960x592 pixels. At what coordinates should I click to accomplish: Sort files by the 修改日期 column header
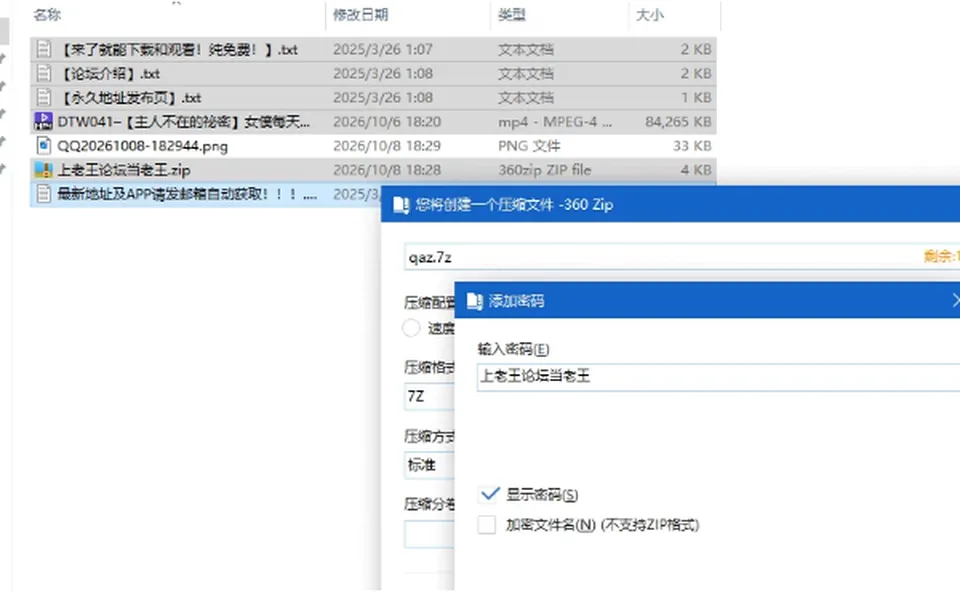click(x=361, y=15)
